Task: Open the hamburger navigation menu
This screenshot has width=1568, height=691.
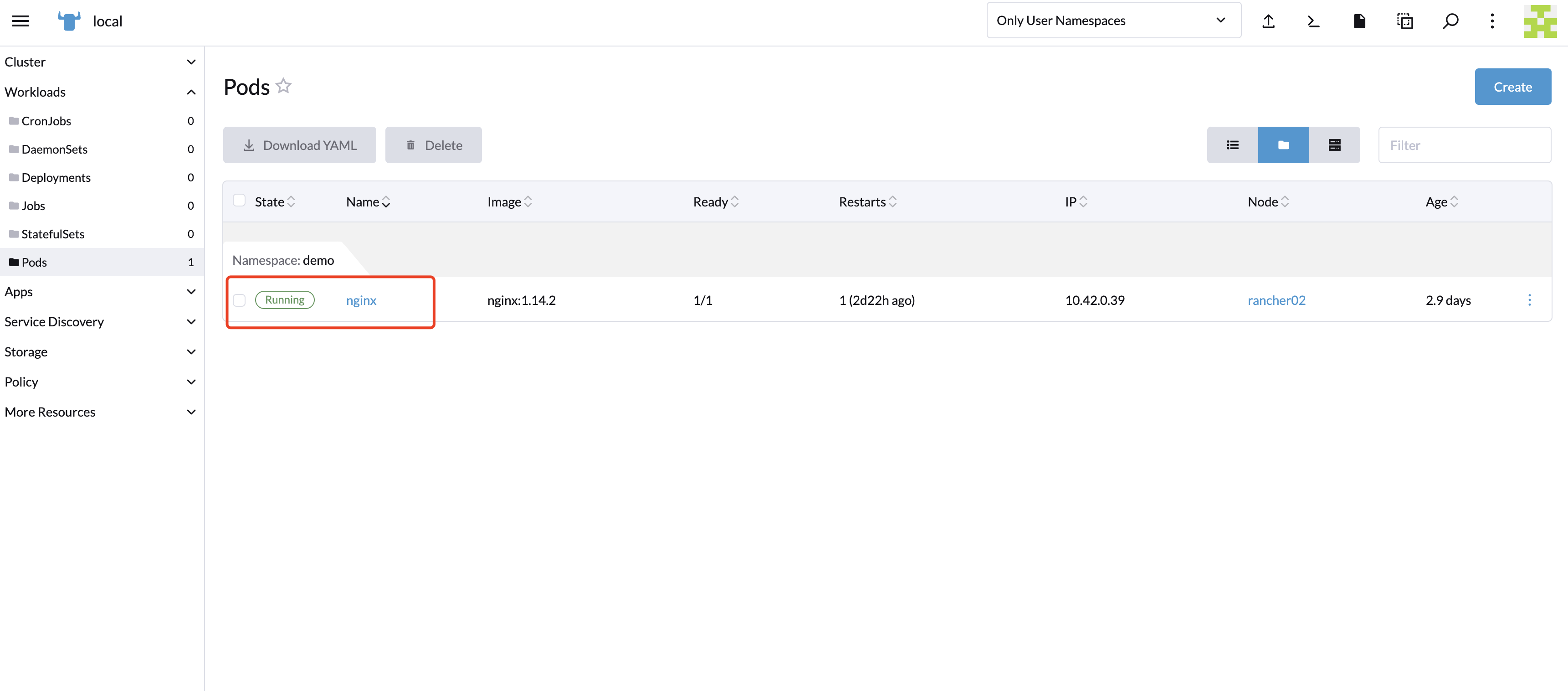Action: 20,20
